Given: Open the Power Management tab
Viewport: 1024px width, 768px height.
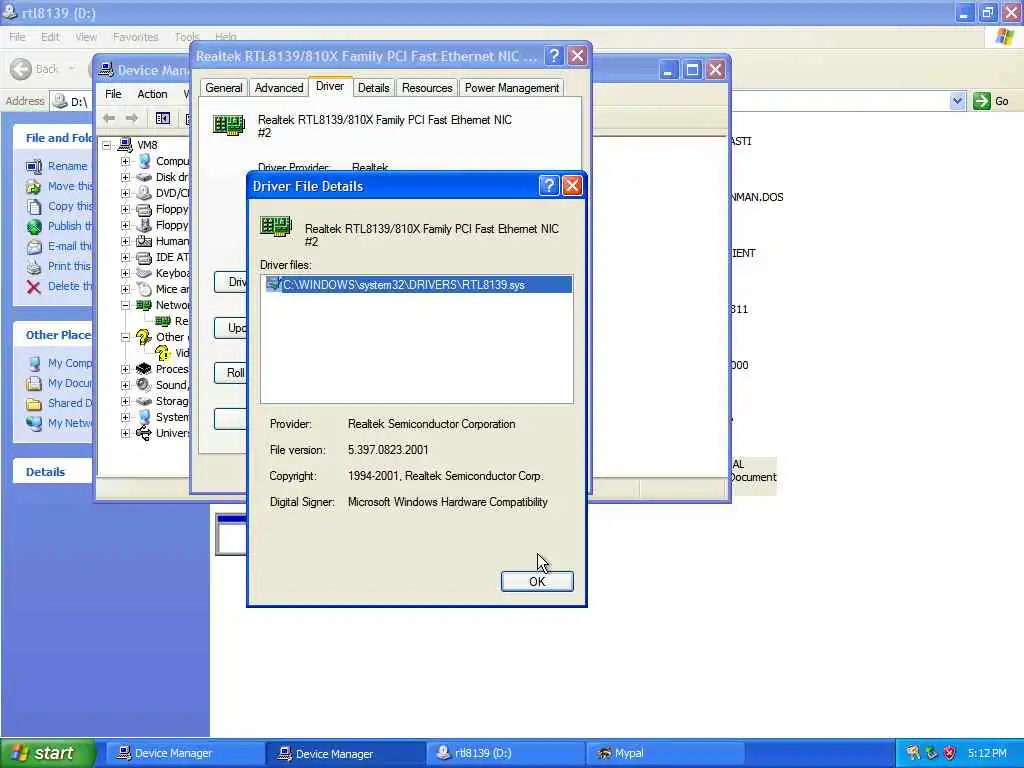Looking at the screenshot, I should (x=512, y=88).
